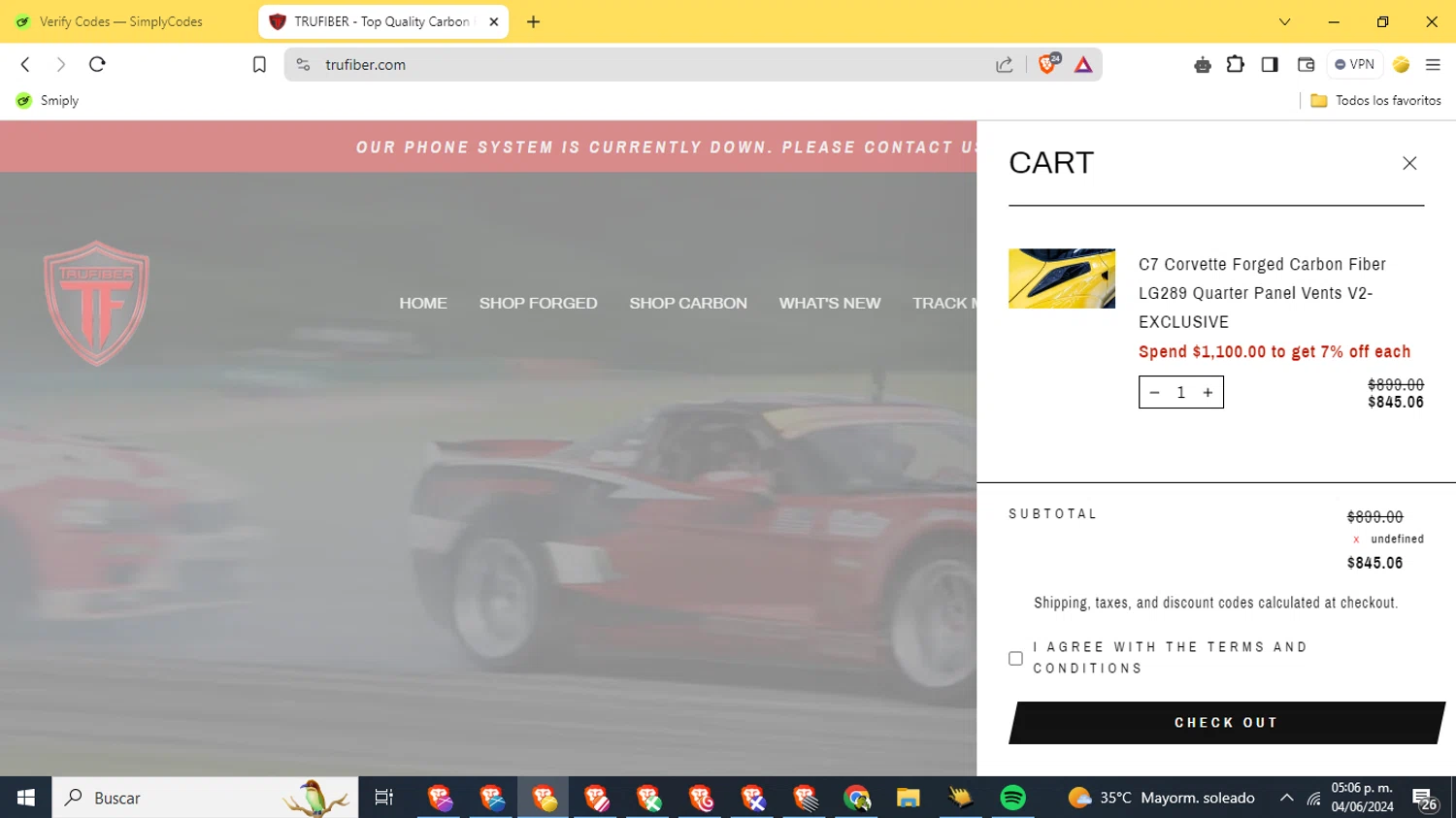Open the extensions puzzle icon
The width and height of the screenshot is (1456, 818).
(1236, 65)
